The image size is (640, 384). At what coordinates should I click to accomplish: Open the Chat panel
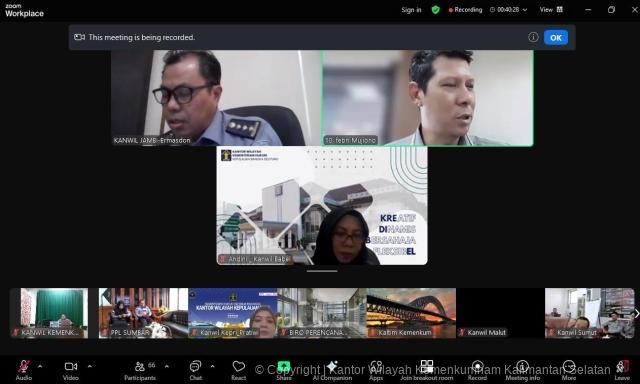pos(196,366)
